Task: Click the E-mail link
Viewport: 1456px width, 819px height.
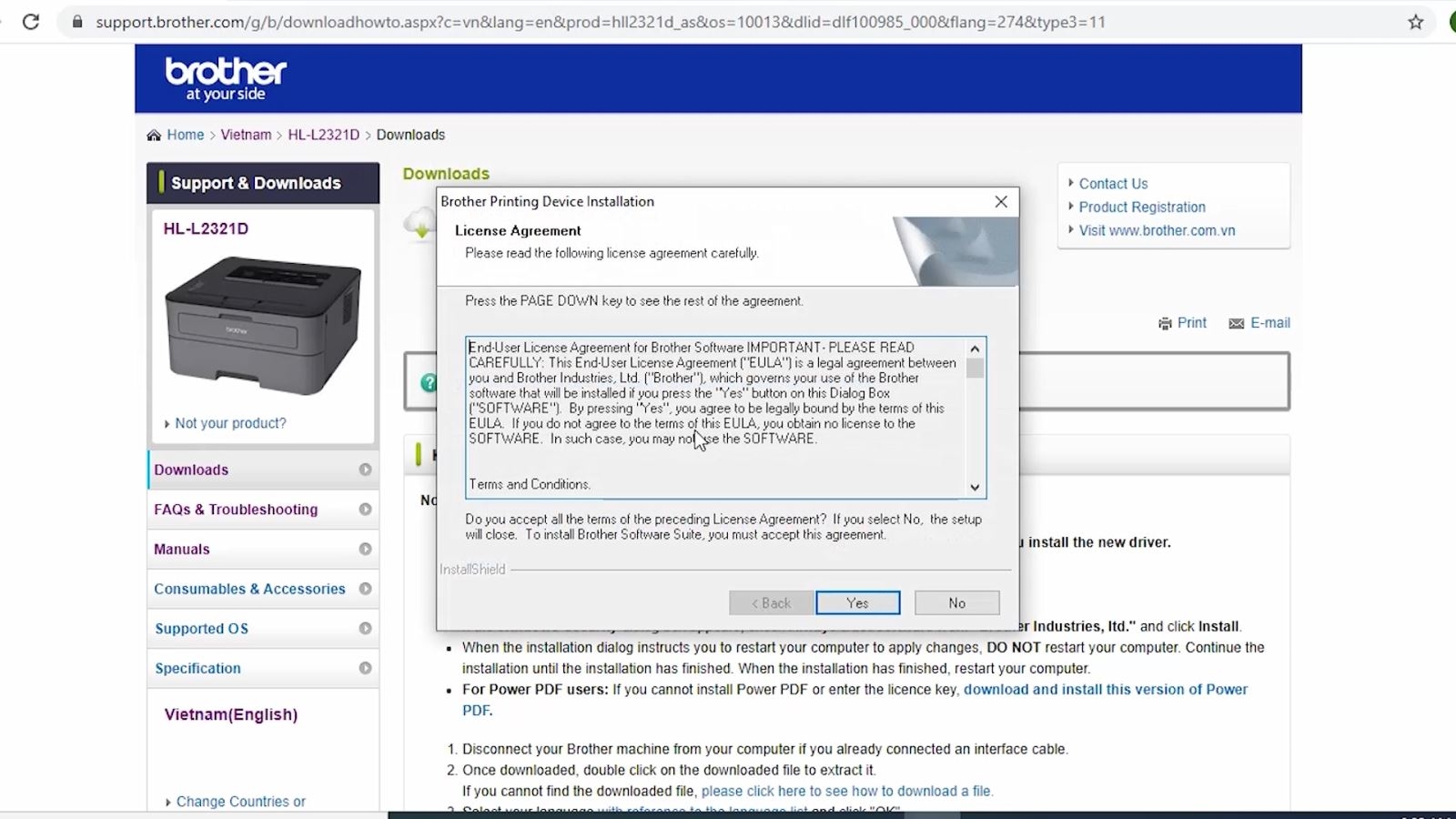Action: 1270,323
